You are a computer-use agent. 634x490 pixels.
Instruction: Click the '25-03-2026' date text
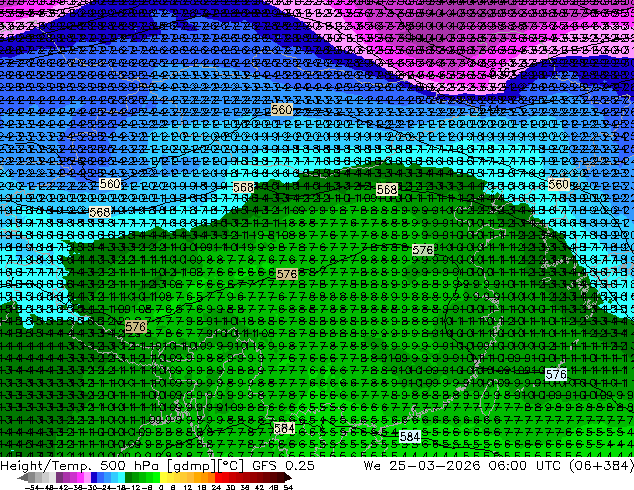(435, 465)
